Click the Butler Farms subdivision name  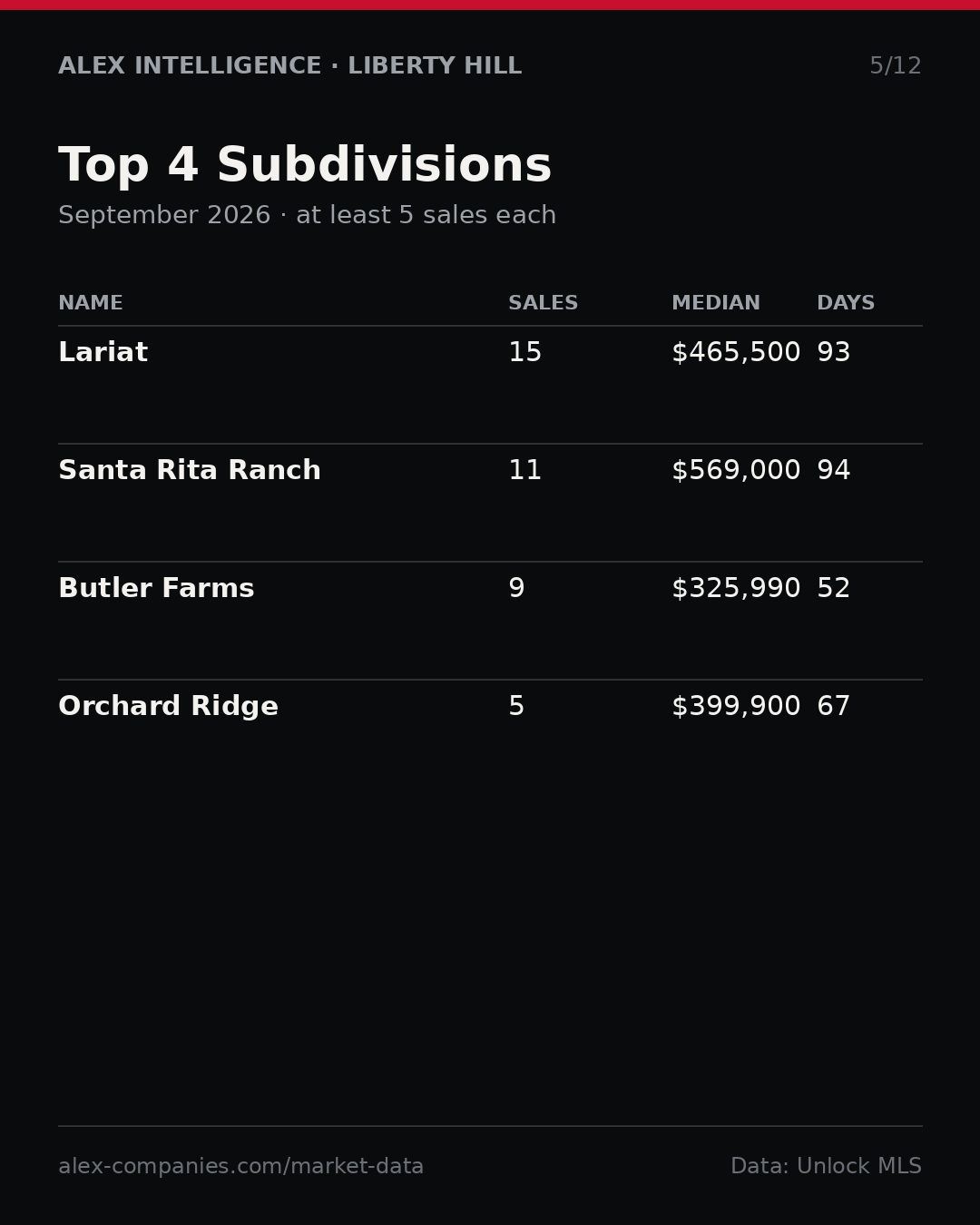click(156, 589)
